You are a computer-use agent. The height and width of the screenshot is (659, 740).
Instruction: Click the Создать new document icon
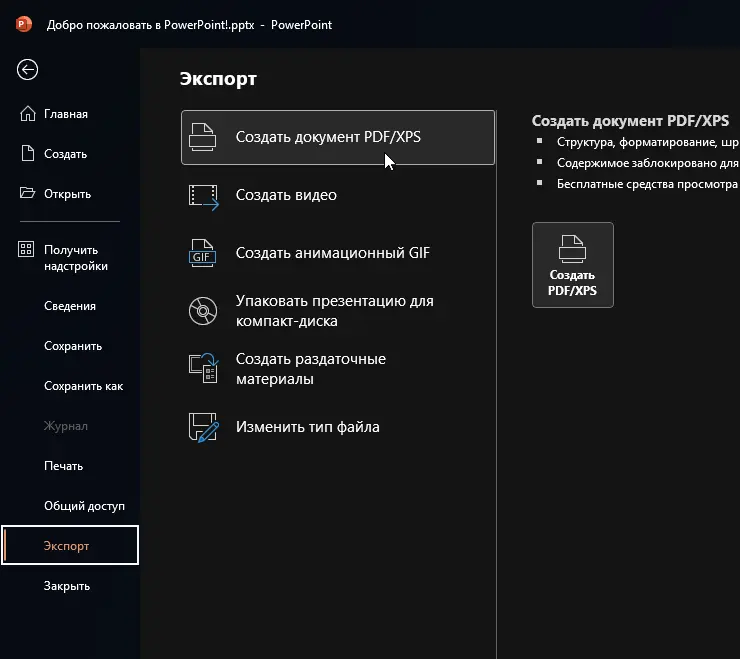coord(27,154)
